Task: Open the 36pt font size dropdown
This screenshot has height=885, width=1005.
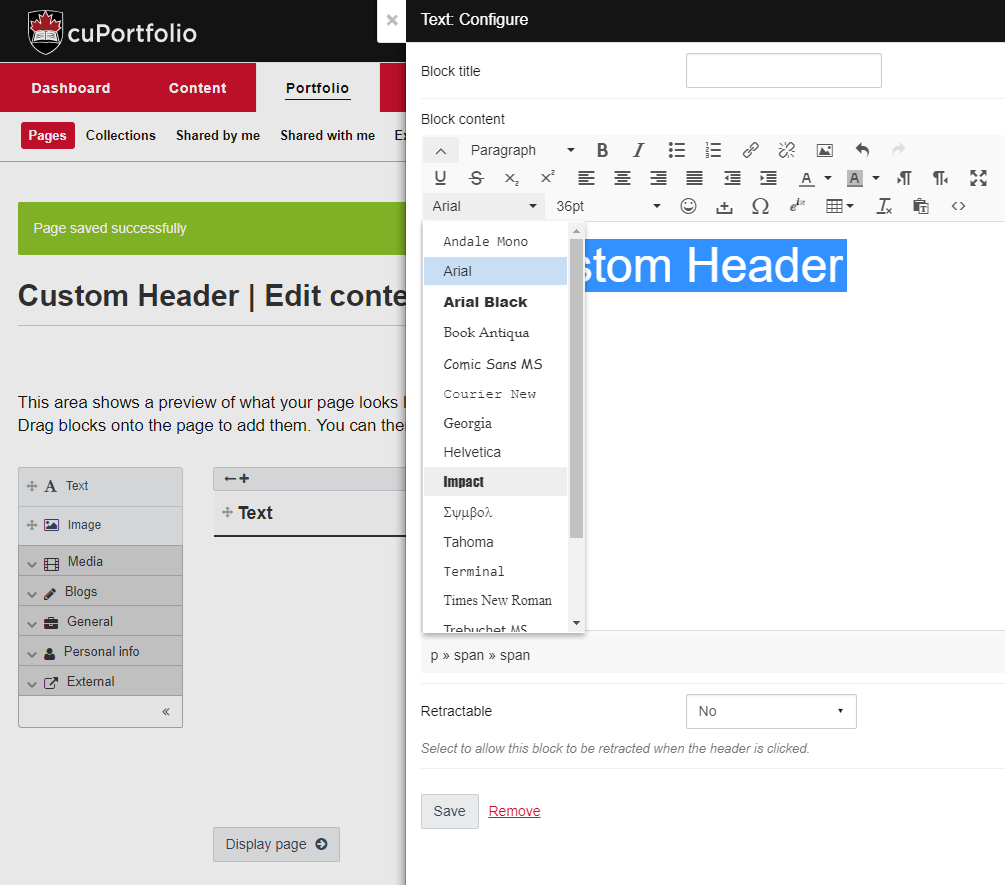Action: (608, 206)
